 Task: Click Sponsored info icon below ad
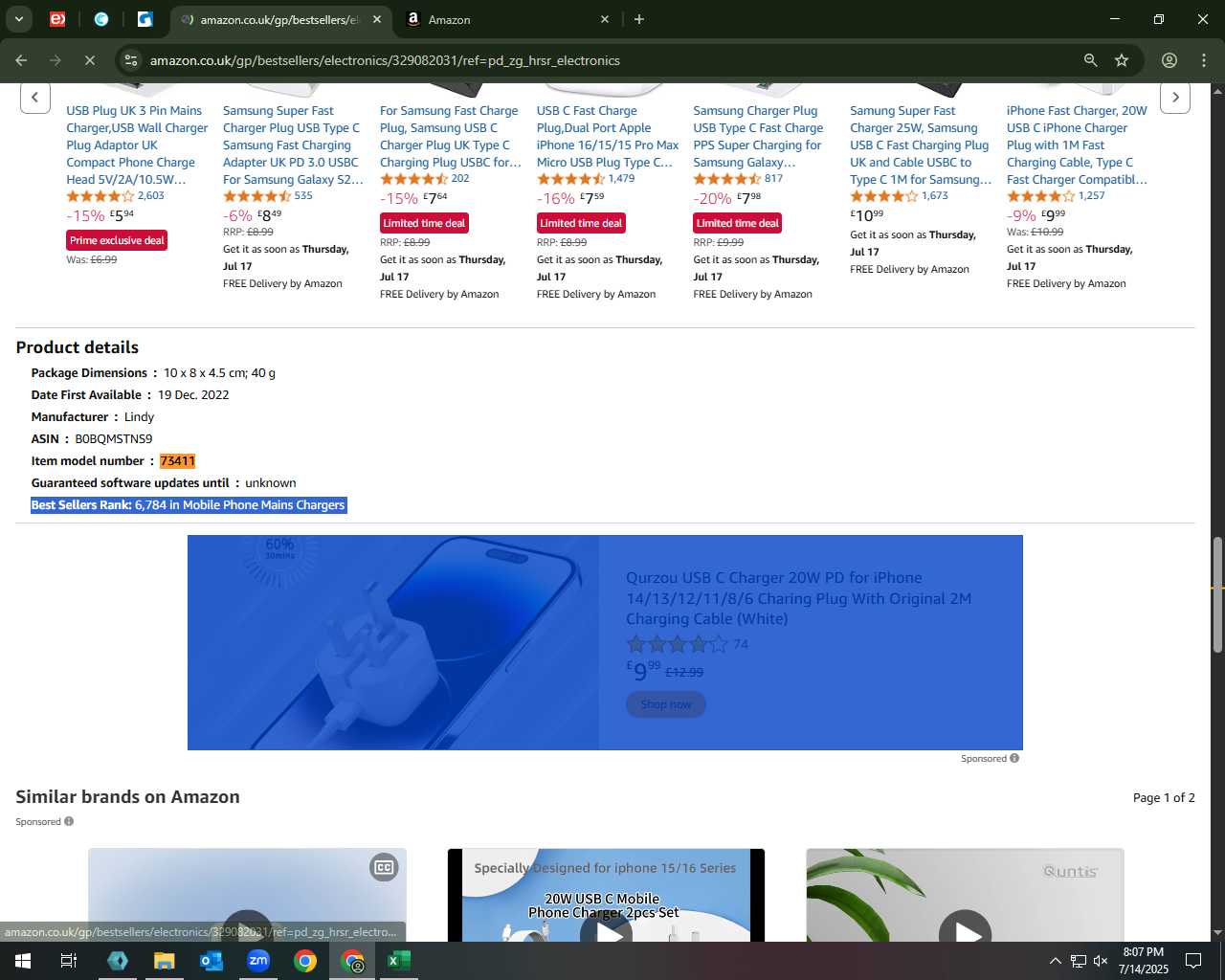[x=1014, y=758]
